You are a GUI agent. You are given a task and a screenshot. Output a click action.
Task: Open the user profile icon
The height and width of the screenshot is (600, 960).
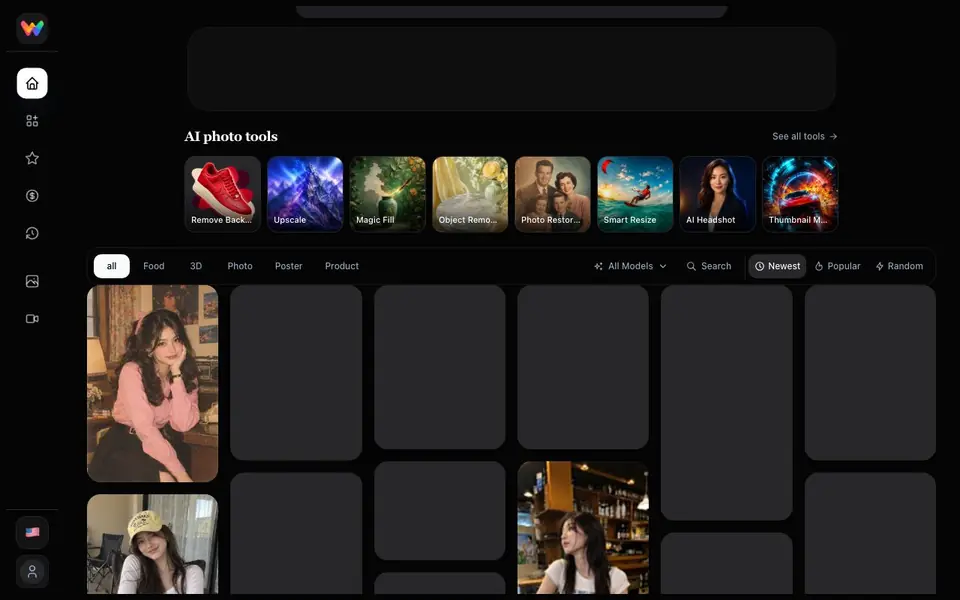tap(32, 571)
